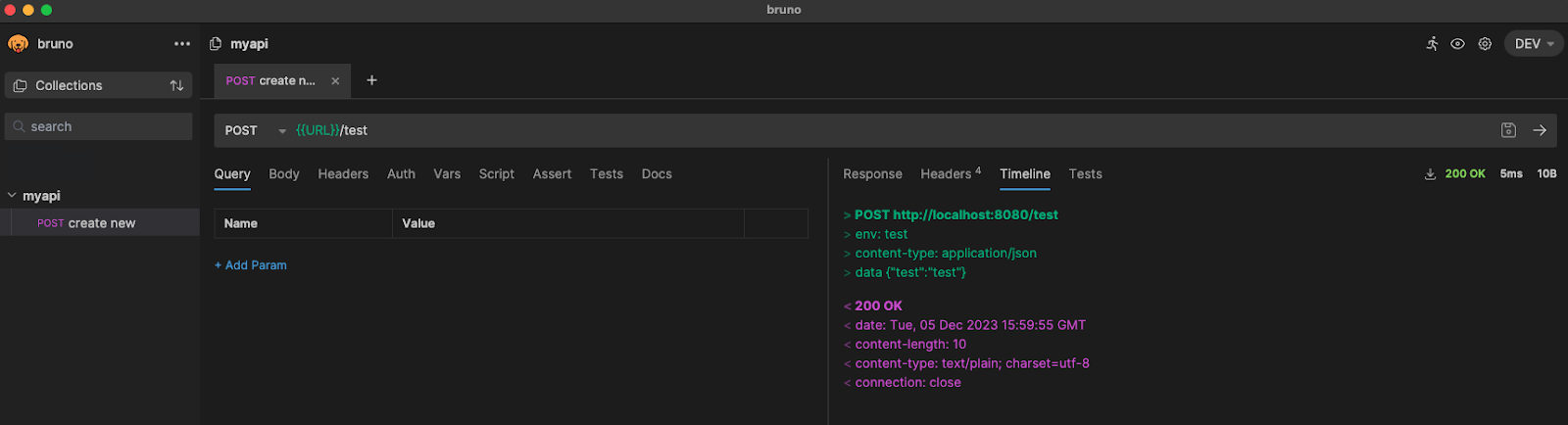Screen dimensions: 1568x425
Task: Click the content-type: text/plain line
Action: tap(966, 363)
